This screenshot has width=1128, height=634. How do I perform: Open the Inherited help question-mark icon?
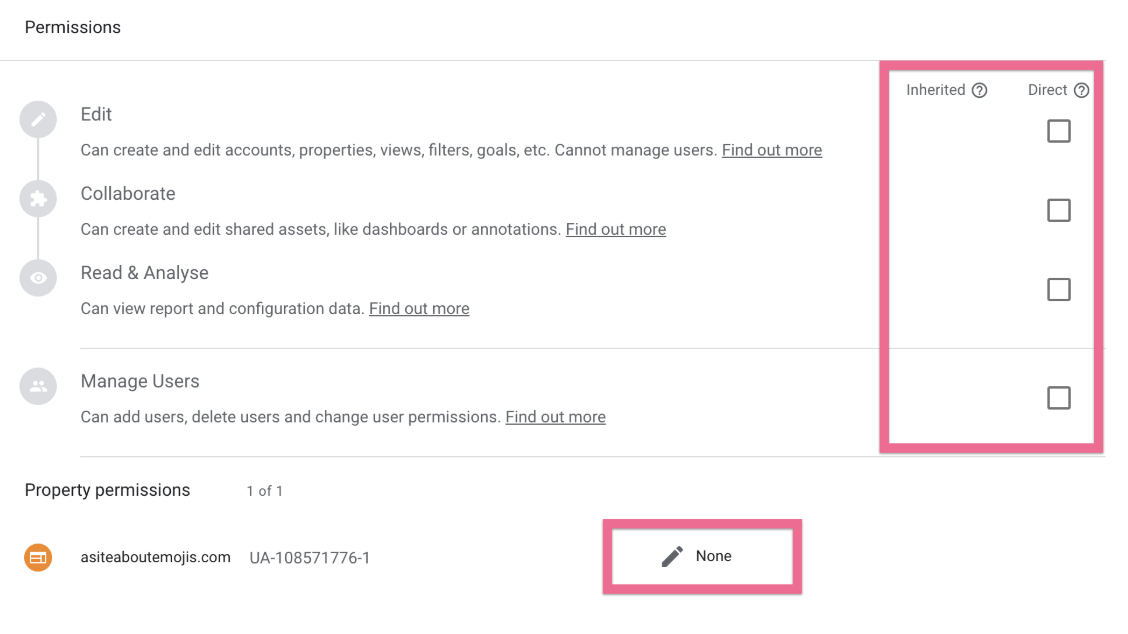pos(980,90)
